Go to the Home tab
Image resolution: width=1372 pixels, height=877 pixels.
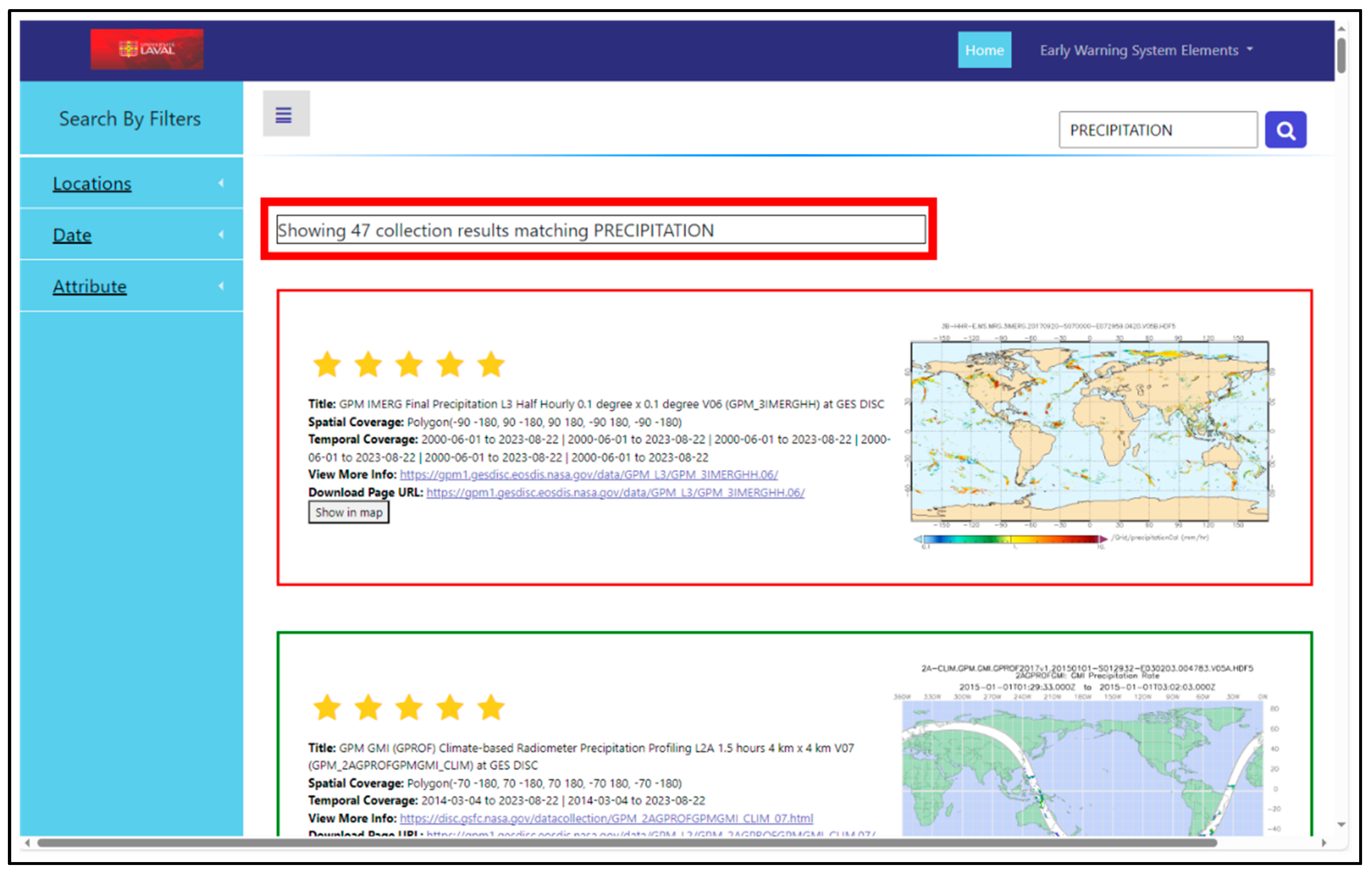984,50
